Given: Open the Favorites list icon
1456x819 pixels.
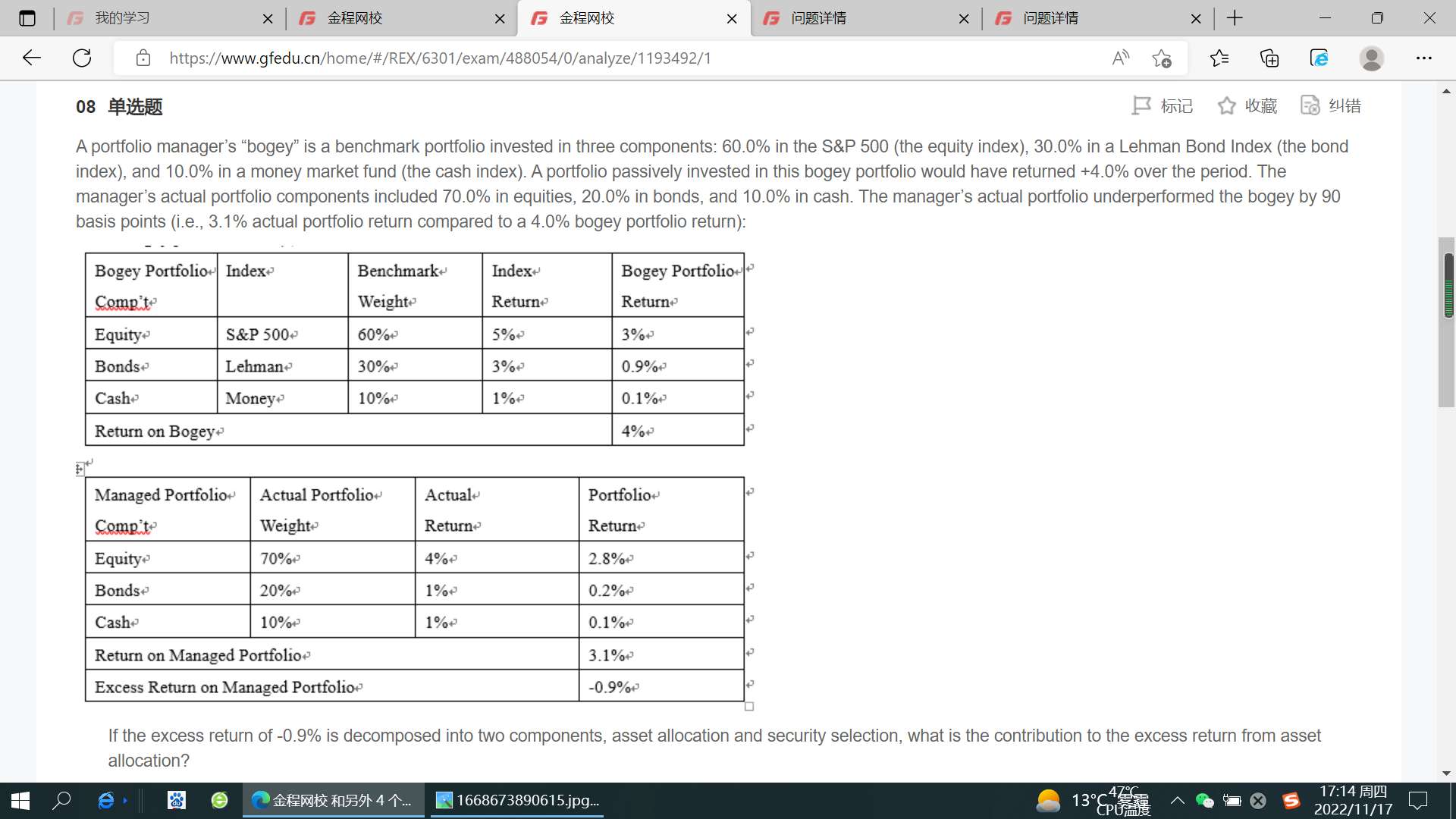Looking at the screenshot, I should pyautogui.click(x=1219, y=58).
